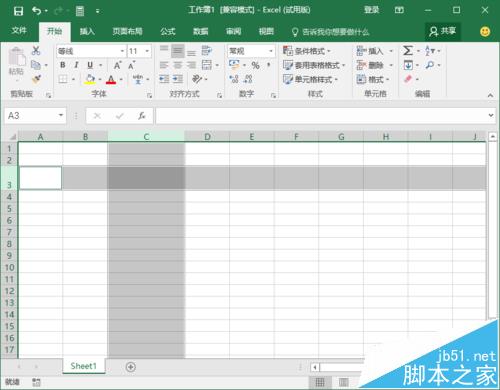The image size is (500, 390).
Task: Open Format as Table menu
Action: click(x=314, y=65)
